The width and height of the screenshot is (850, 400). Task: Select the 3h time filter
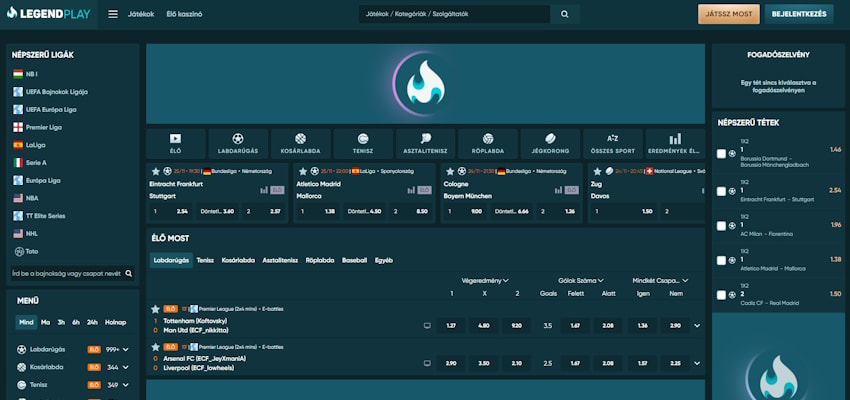[x=61, y=322]
